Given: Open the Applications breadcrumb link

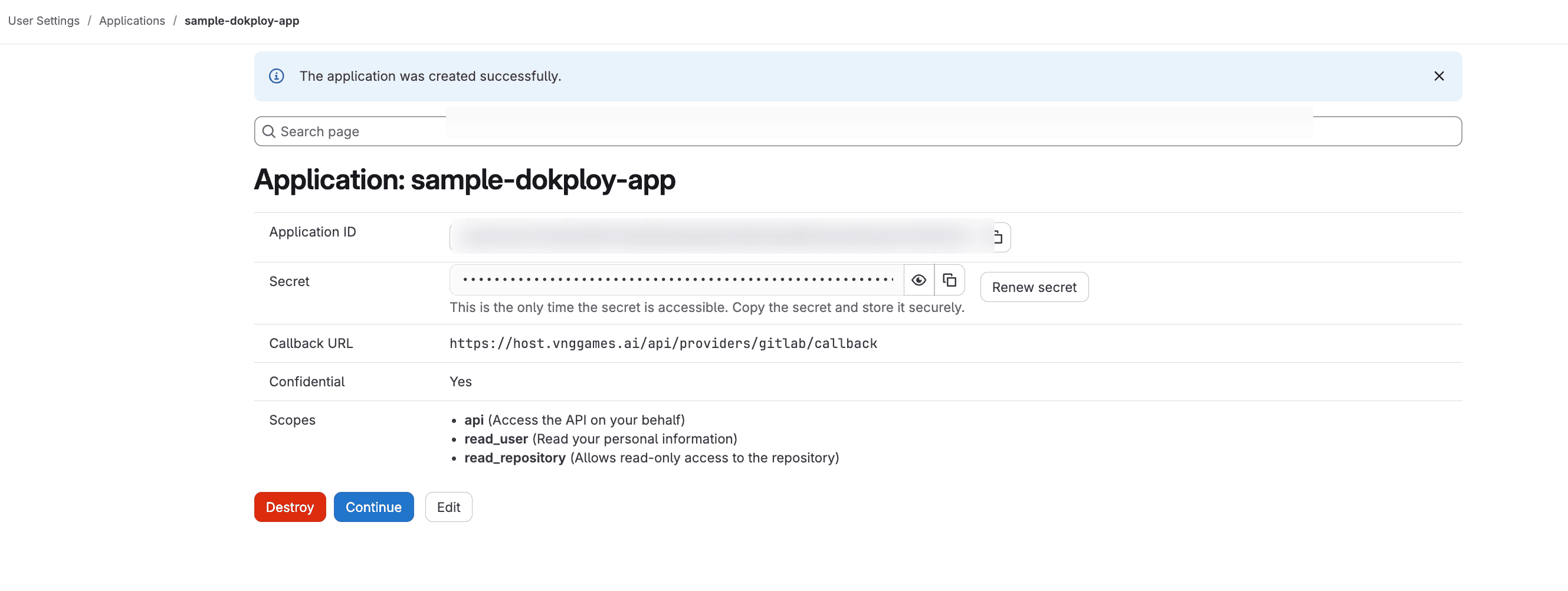Looking at the screenshot, I should [132, 20].
